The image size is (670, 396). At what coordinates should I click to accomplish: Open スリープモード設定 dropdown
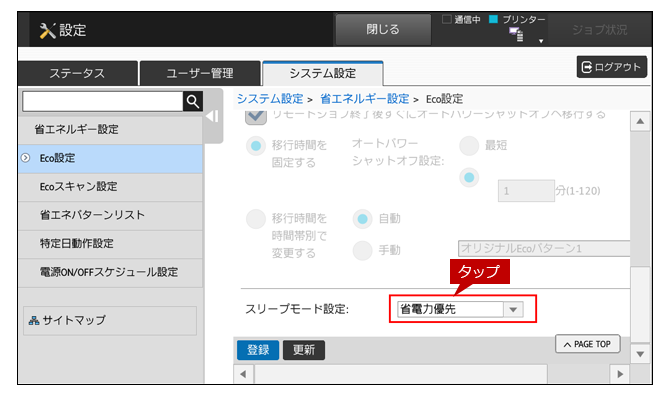click(460, 309)
